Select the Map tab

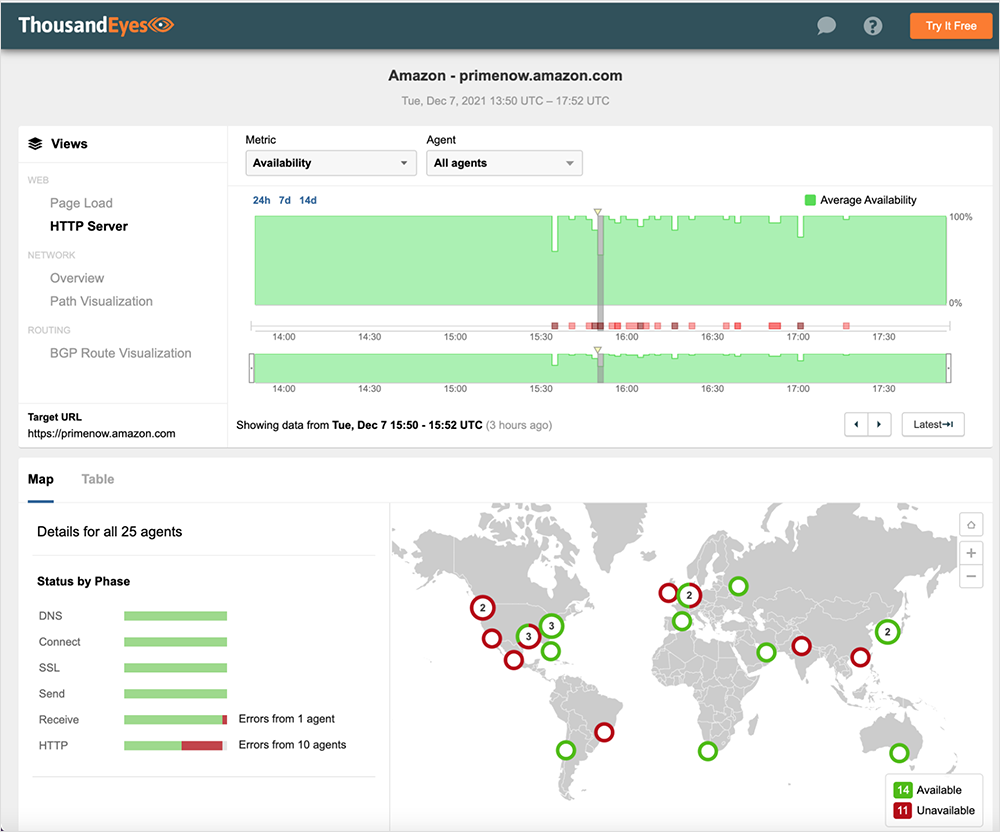point(41,479)
